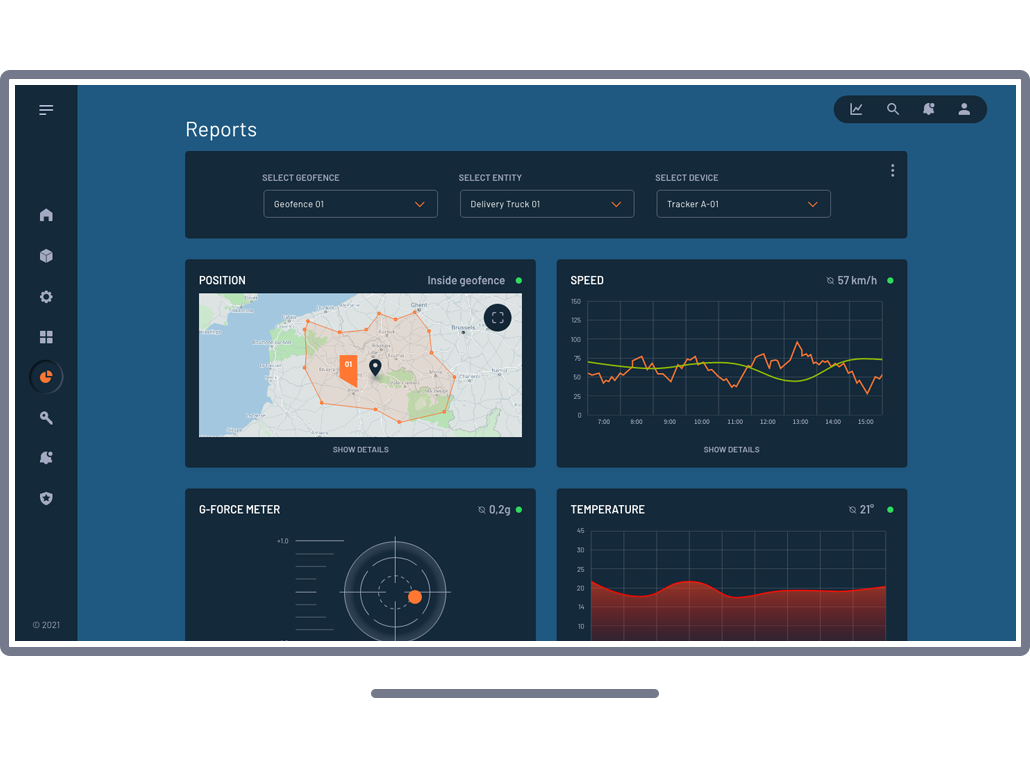1030x768 pixels.
Task: Open the cube/packages sidebar icon
Action: pyautogui.click(x=46, y=256)
